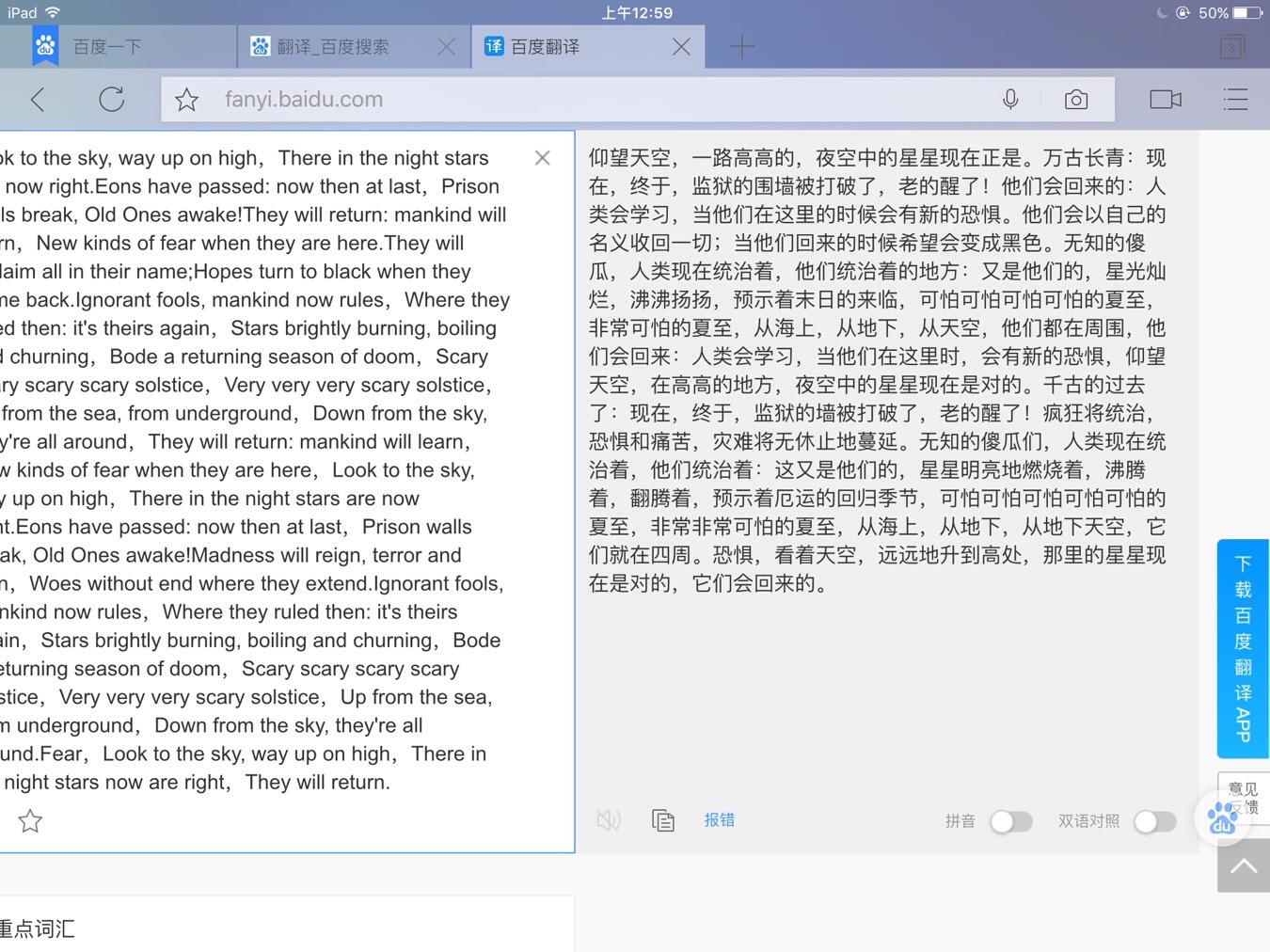
Task: Favorite this translation with star icon
Action: pos(30,821)
